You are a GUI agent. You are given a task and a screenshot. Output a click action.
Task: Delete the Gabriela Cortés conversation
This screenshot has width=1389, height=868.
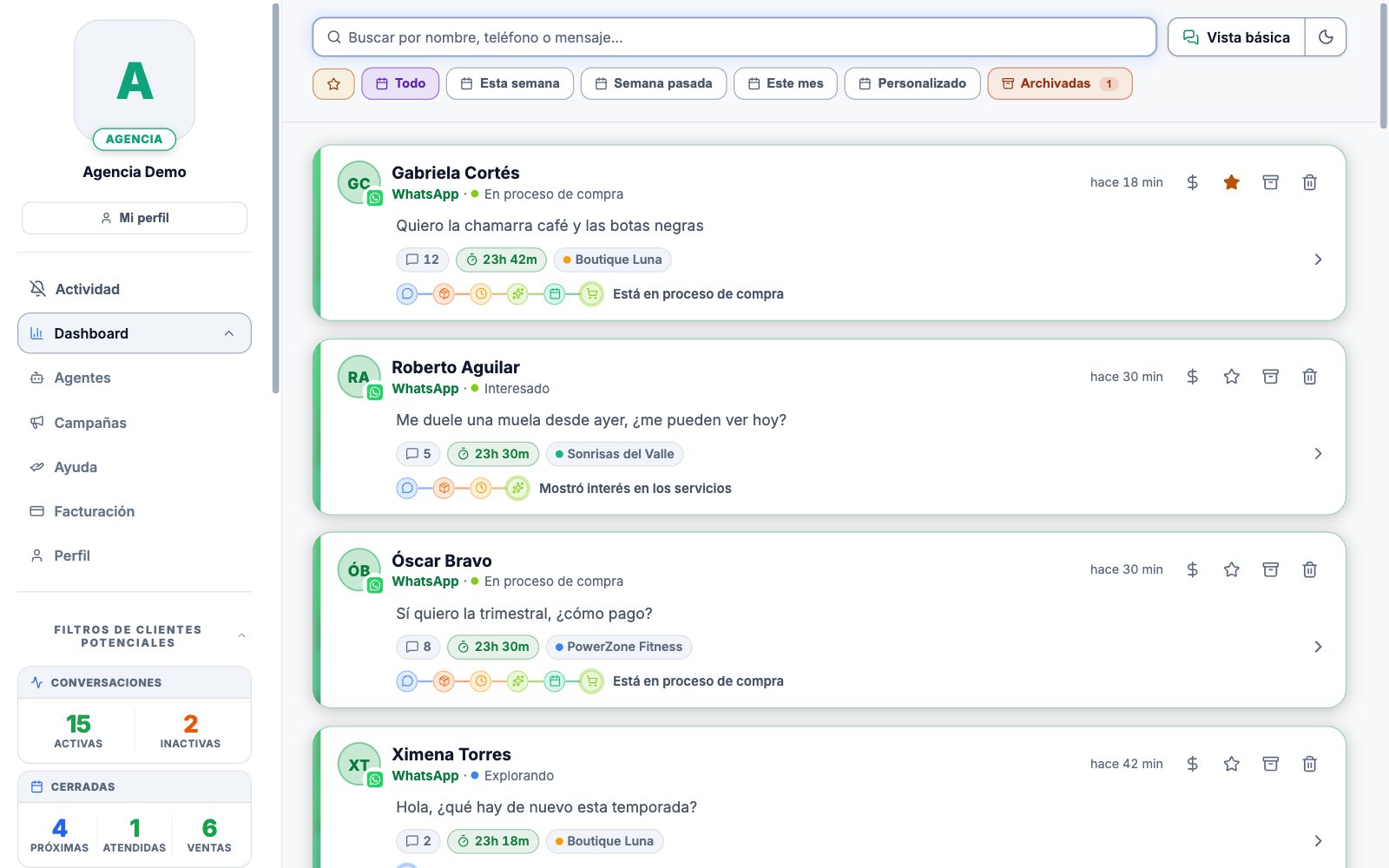(x=1309, y=182)
